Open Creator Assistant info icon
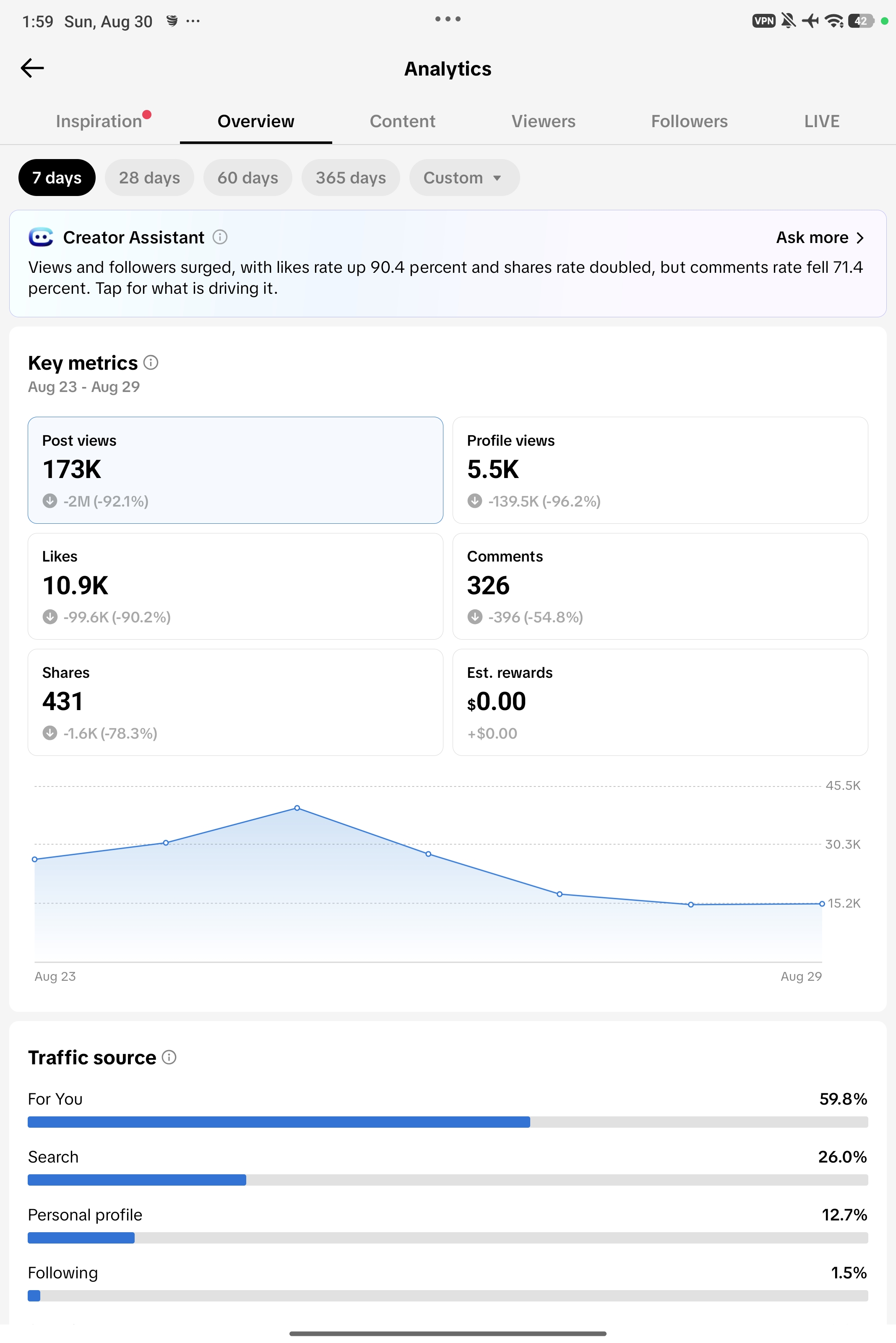Image resolution: width=896 pixels, height=1343 pixels. 220,237
